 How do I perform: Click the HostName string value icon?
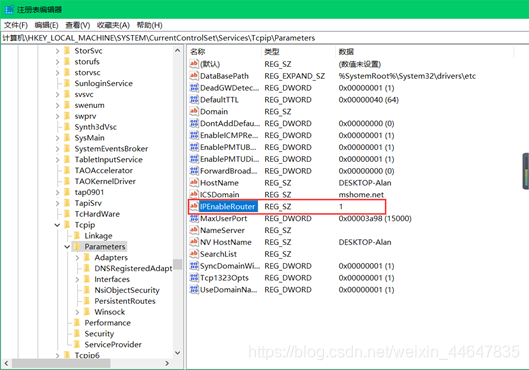click(194, 182)
